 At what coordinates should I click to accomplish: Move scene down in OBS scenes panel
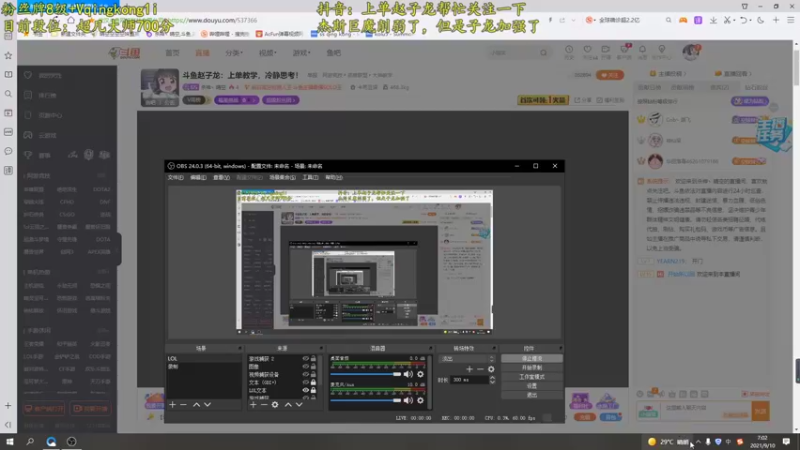208,405
